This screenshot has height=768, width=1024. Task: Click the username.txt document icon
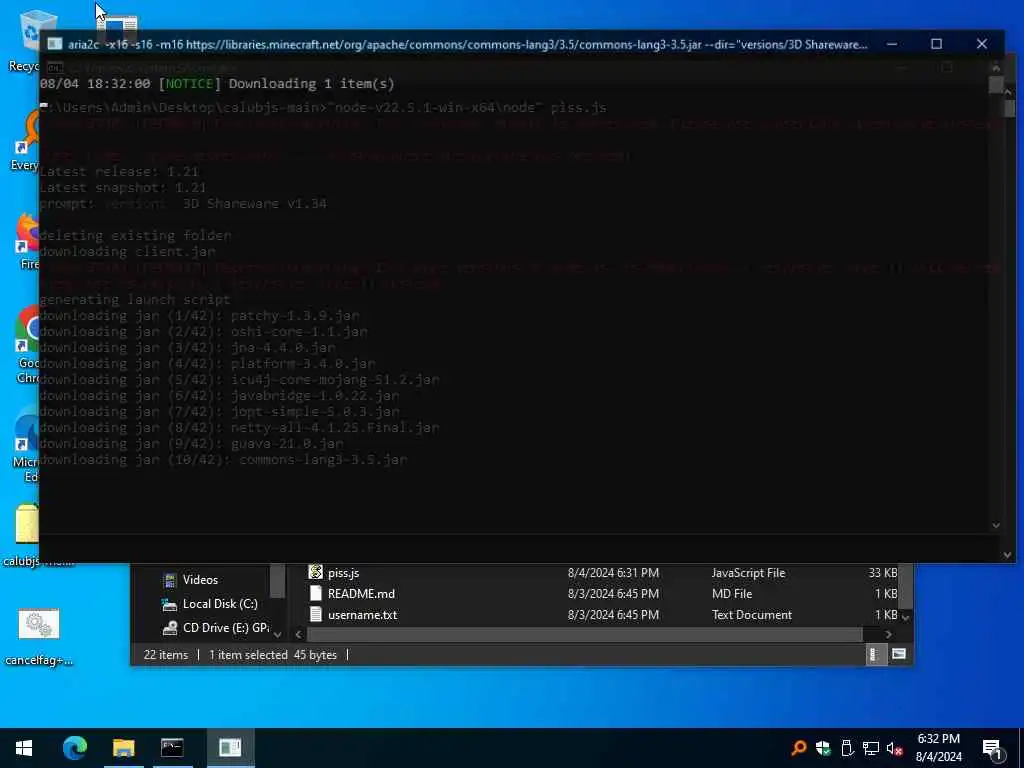tap(315, 614)
